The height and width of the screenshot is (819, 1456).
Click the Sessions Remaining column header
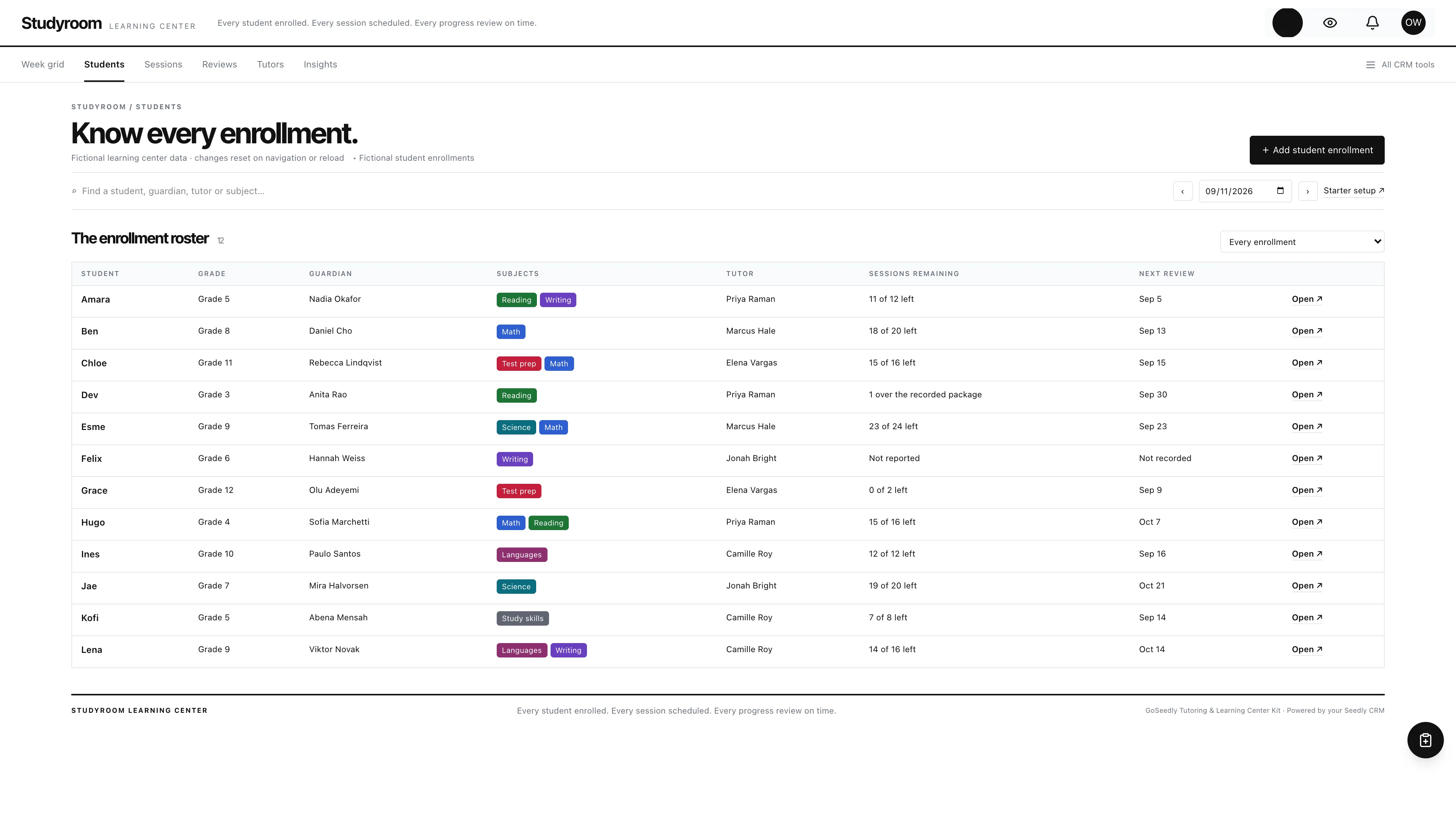tap(913, 273)
